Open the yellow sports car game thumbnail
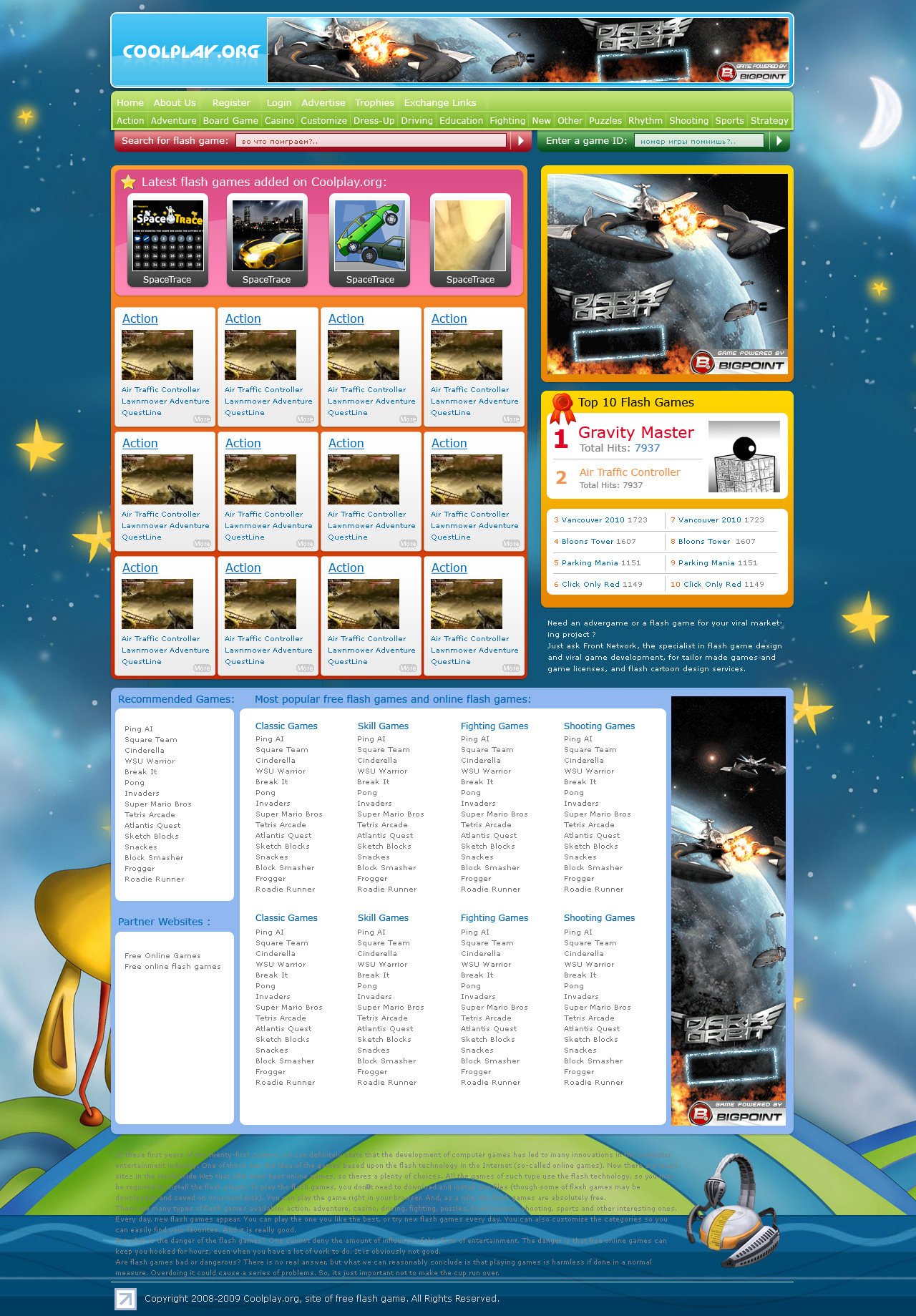The width and height of the screenshot is (916, 1316). [x=268, y=235]
